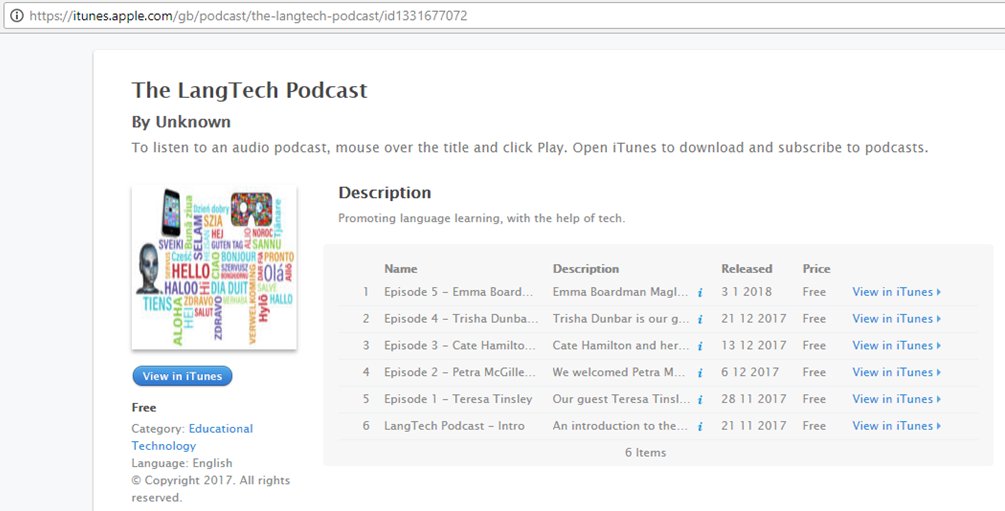The height and width of the screenshot is (511, 1005).
Task: Click the 'Promoting language learning' description text
Action: [481, 219]
